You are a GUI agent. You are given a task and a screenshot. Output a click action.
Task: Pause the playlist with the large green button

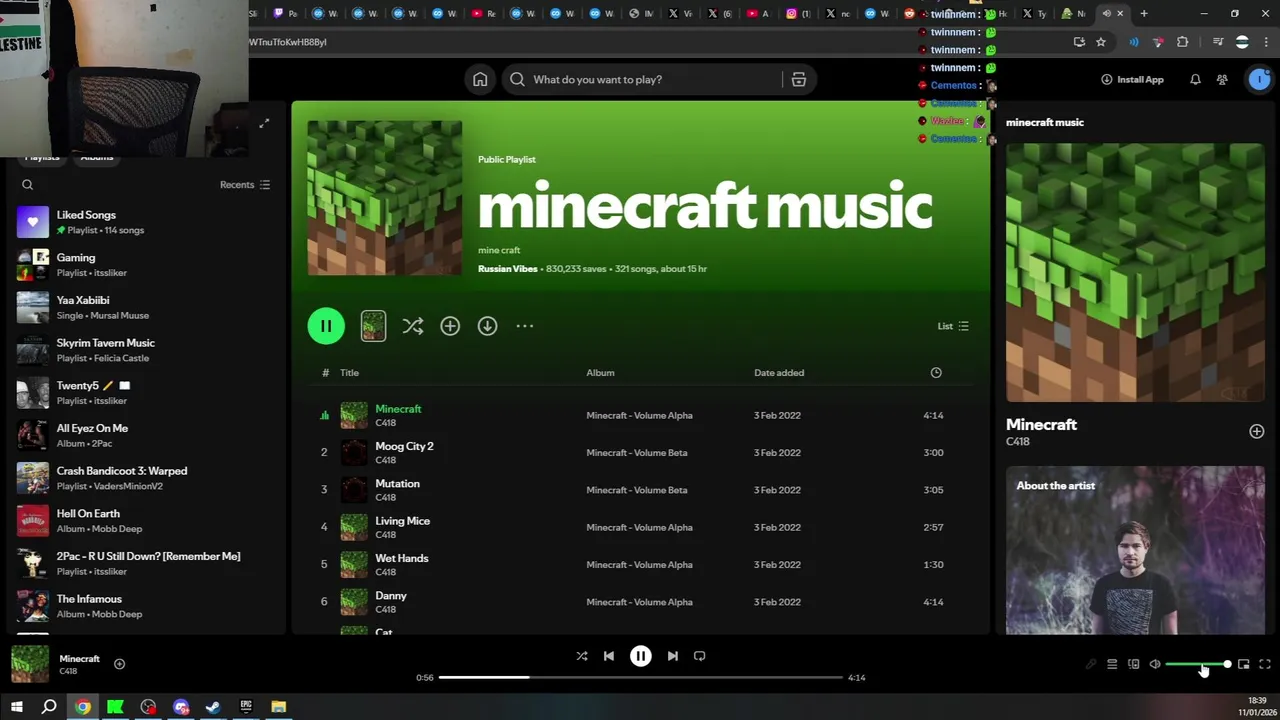click(326, 326)
